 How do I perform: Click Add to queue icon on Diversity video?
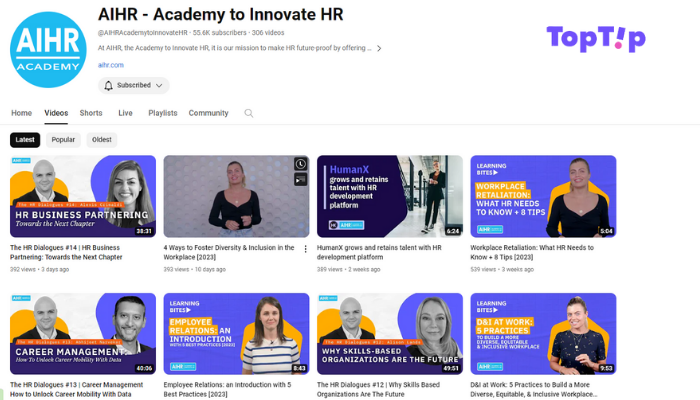[x=300, y=179]
